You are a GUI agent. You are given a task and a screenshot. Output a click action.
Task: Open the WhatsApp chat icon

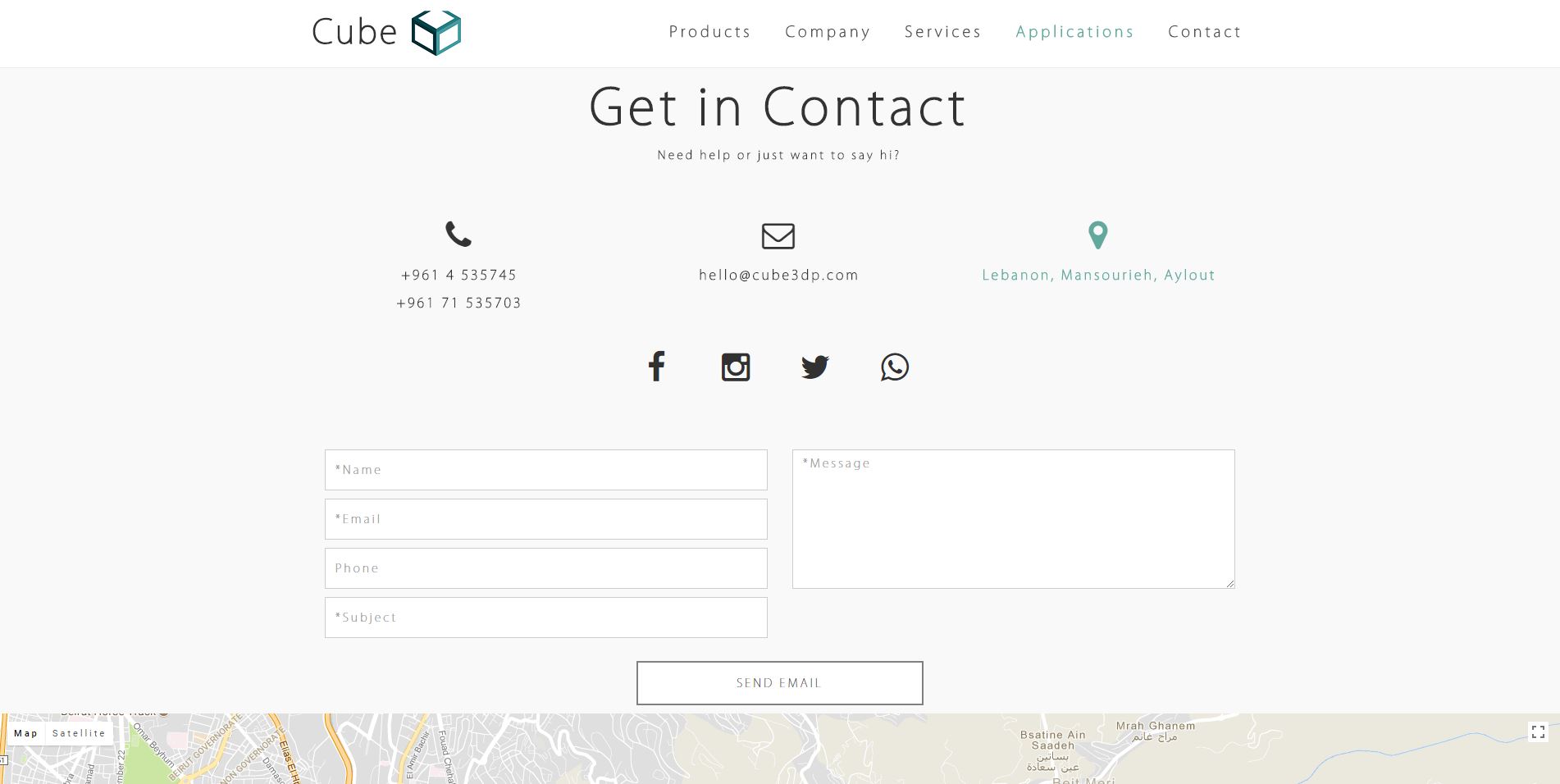895,367
